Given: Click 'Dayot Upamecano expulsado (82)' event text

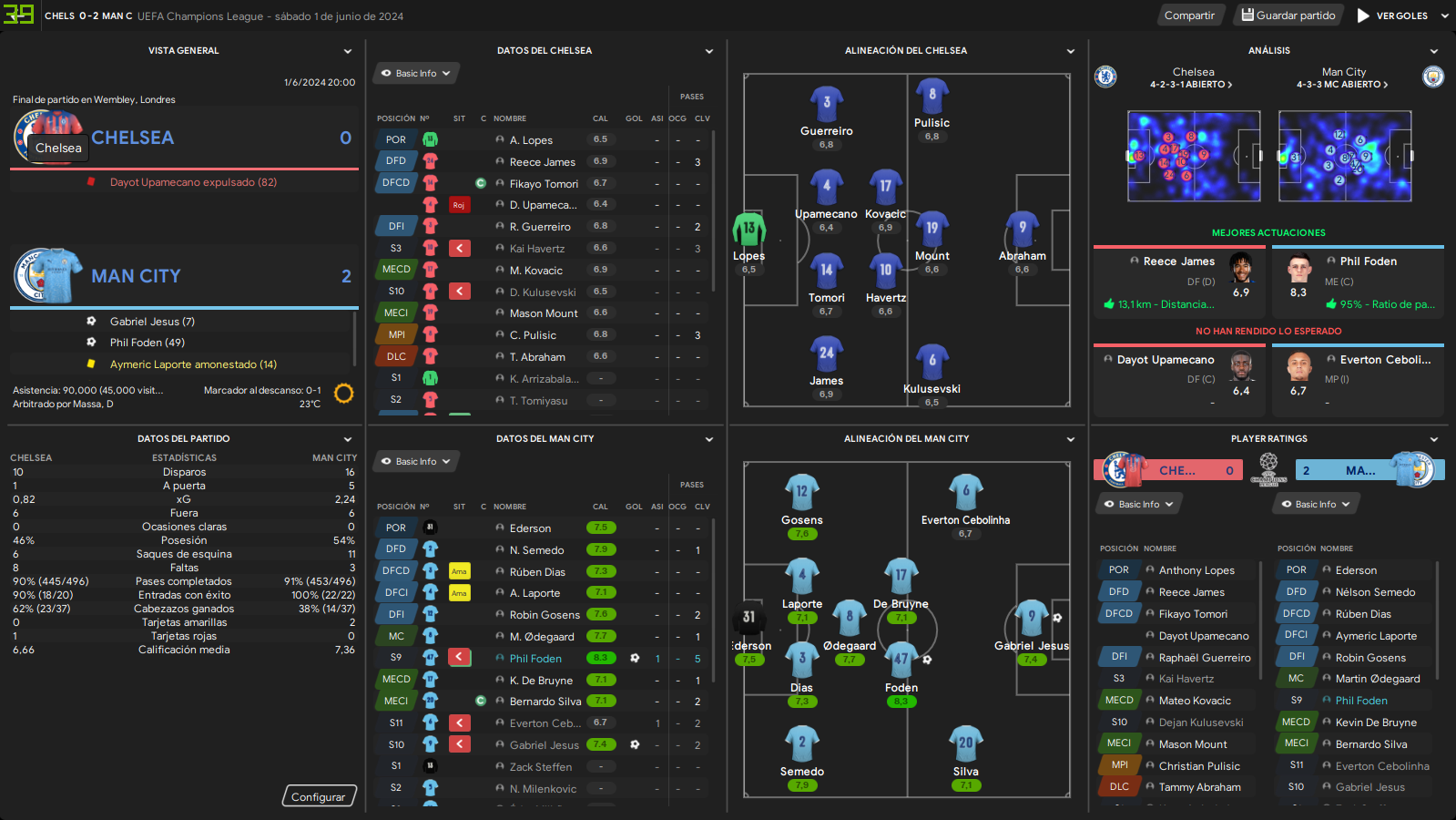Looking at the screenshot, I should (193, 182).
